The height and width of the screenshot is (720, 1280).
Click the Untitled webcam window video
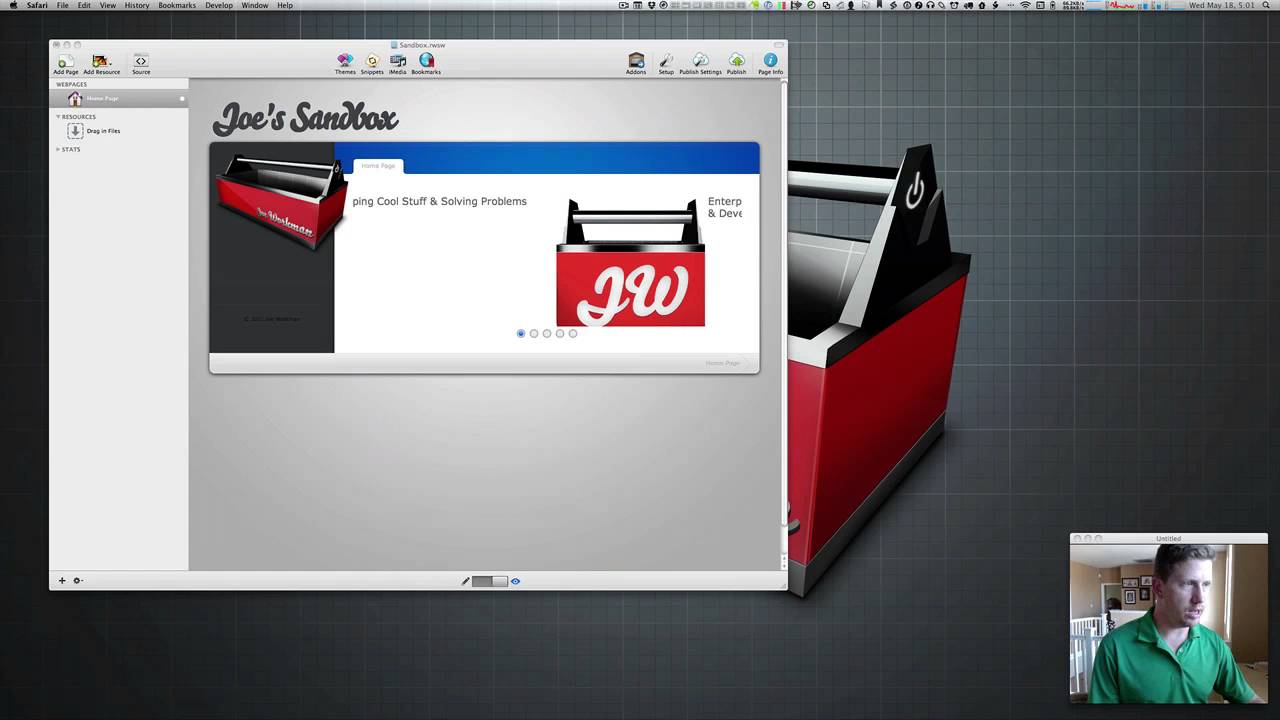click(x=1169, y=624)
